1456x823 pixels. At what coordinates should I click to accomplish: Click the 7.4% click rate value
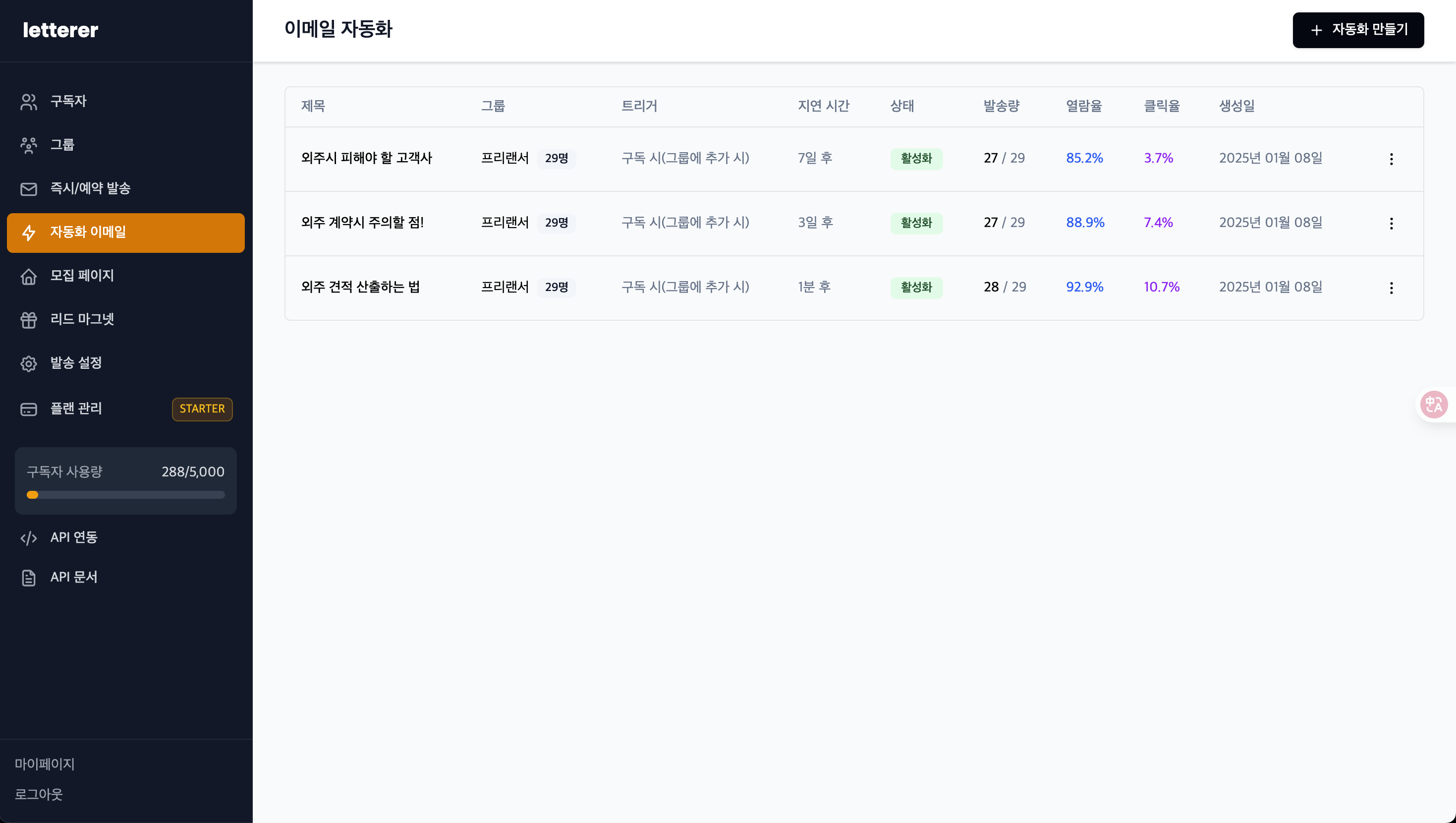point(1158,223)
